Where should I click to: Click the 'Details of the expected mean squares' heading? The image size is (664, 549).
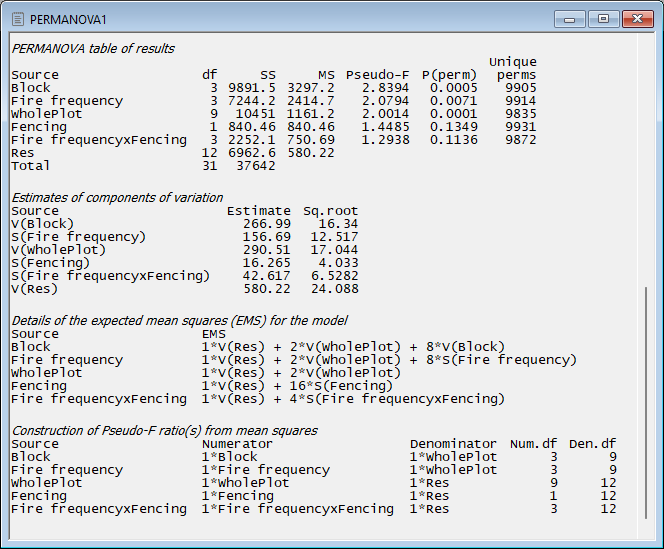coord(179,321)
